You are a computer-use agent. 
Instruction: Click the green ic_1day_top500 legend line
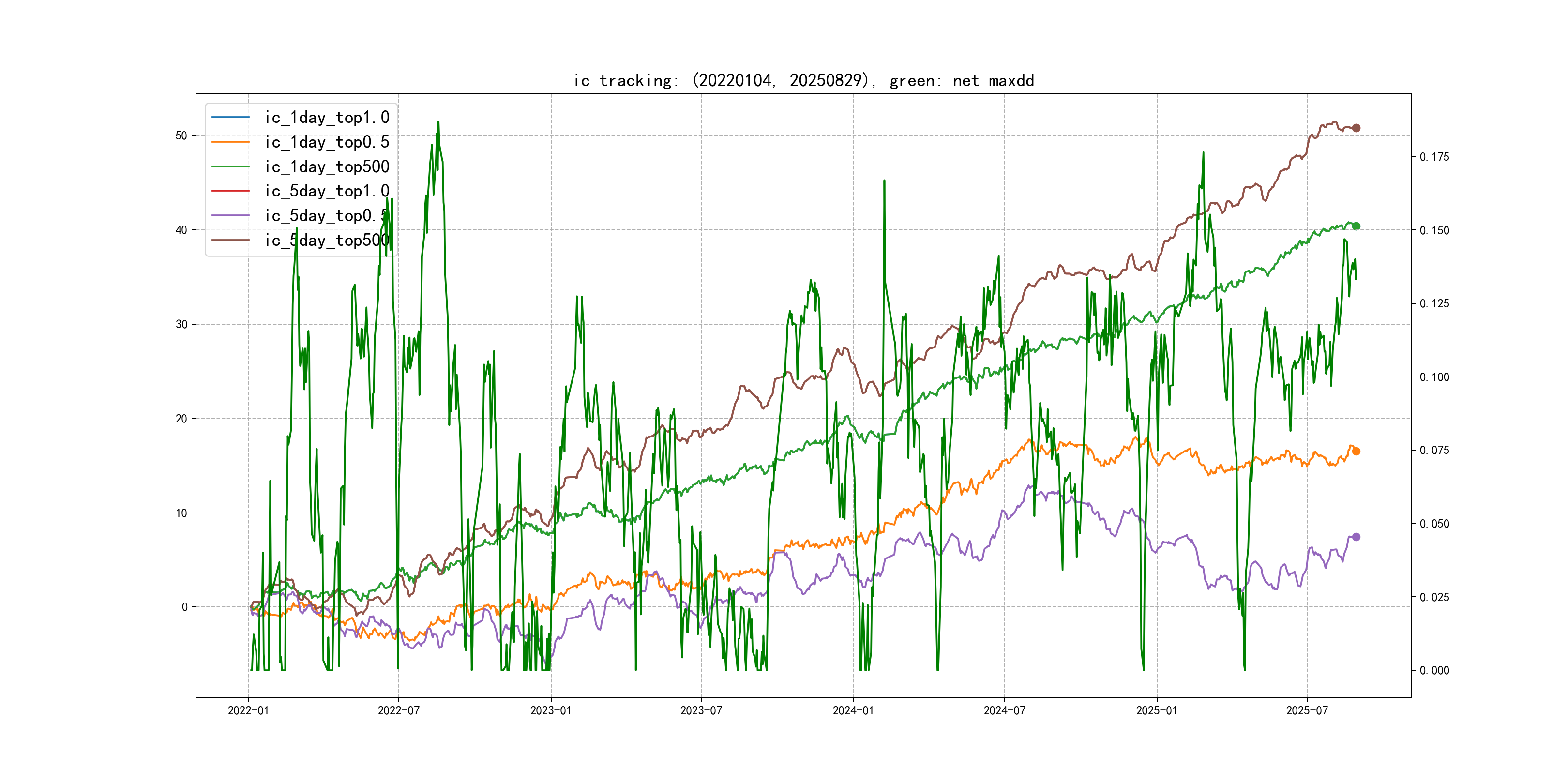pyautogui.click(x=230, y=166)
